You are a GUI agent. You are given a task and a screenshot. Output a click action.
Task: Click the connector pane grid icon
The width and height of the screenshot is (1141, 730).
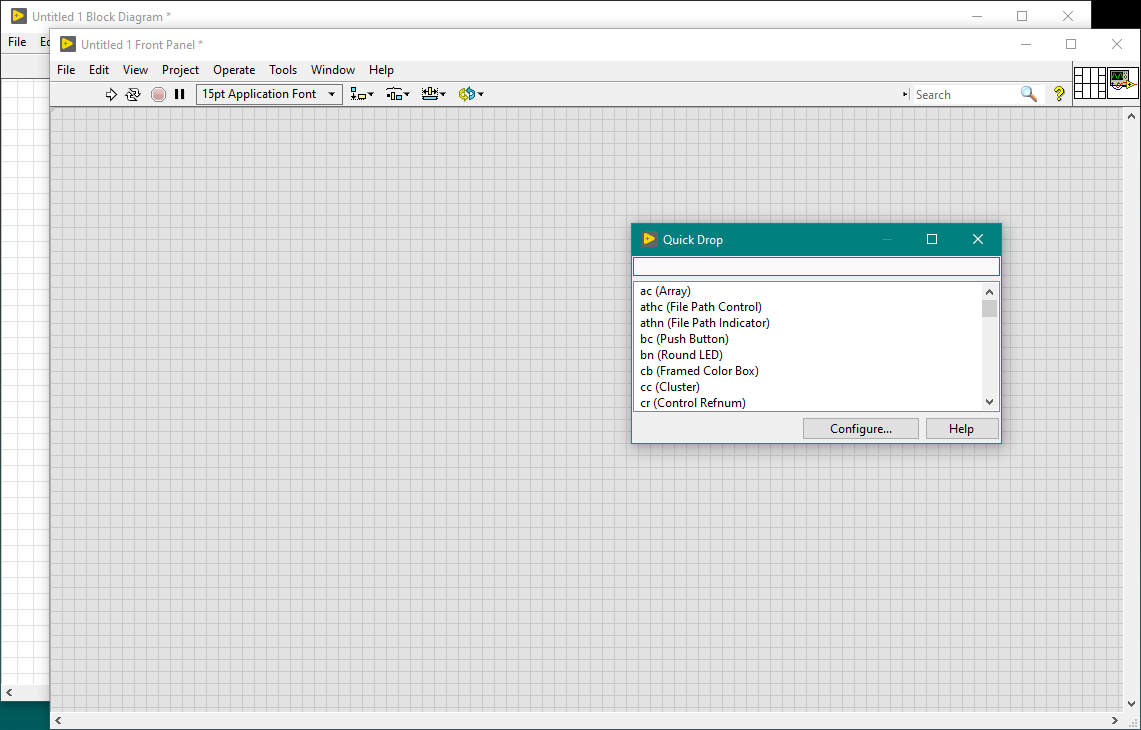1089,82
